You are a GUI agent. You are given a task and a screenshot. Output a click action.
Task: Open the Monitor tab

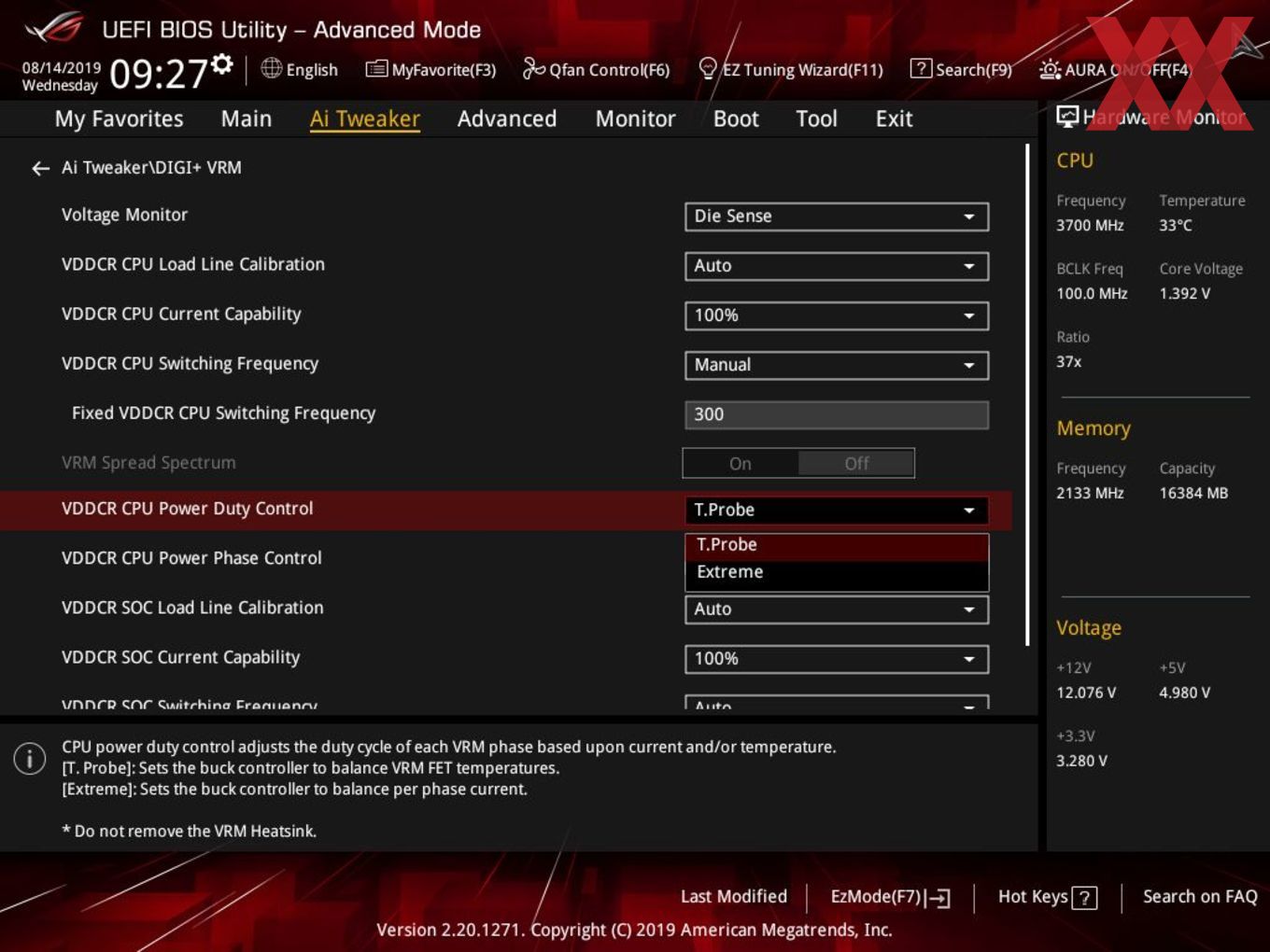(635, 119)
